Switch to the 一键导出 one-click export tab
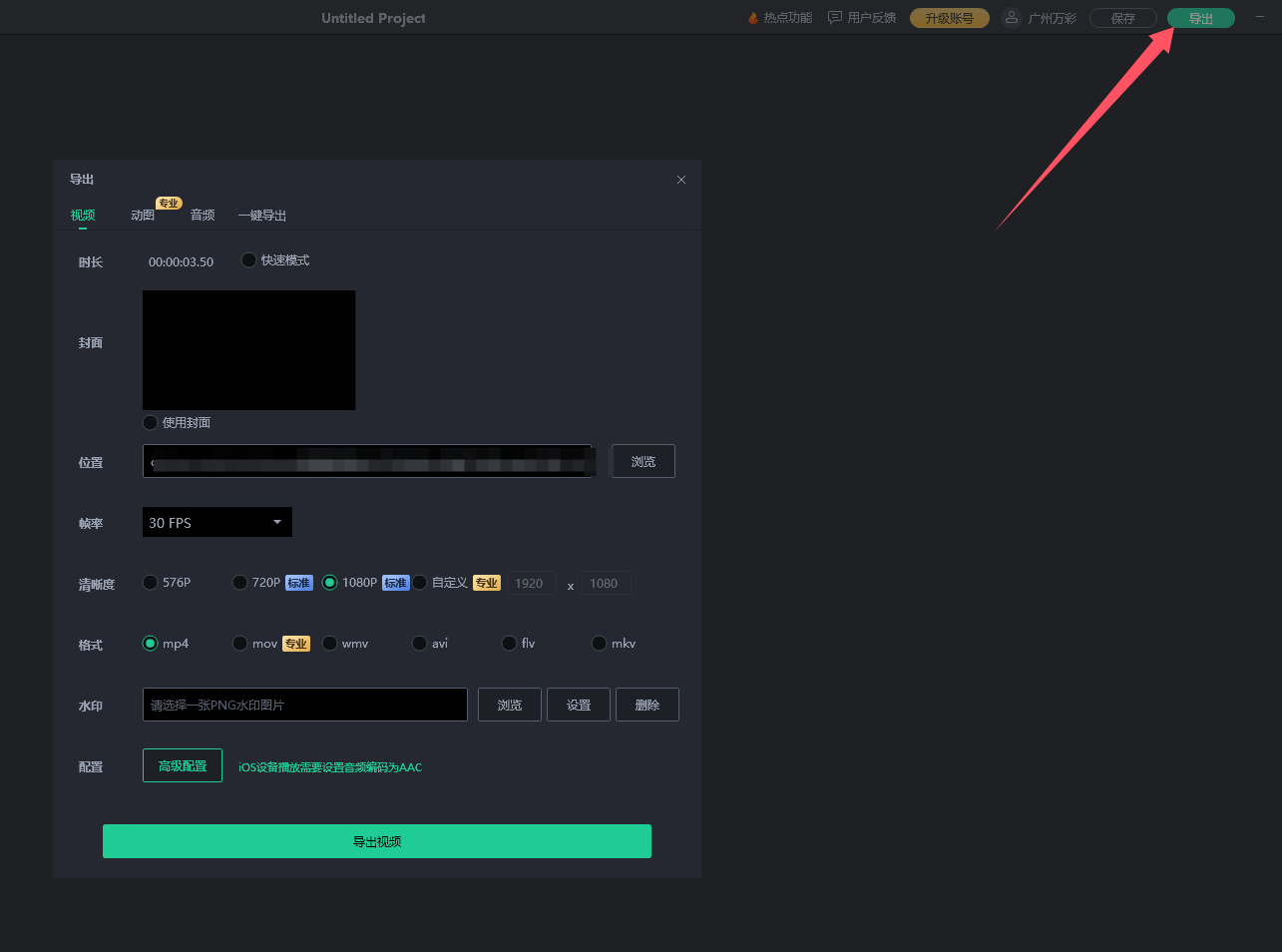The image size is (1282, 952). coord(262,216)
